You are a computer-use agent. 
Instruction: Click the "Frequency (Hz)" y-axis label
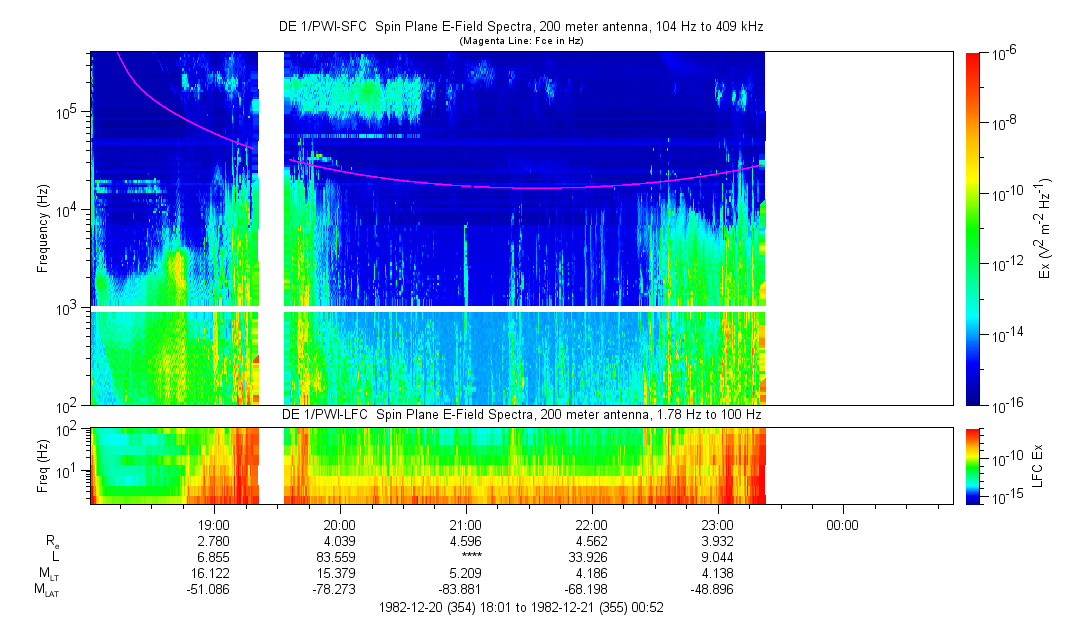point(44,229)
